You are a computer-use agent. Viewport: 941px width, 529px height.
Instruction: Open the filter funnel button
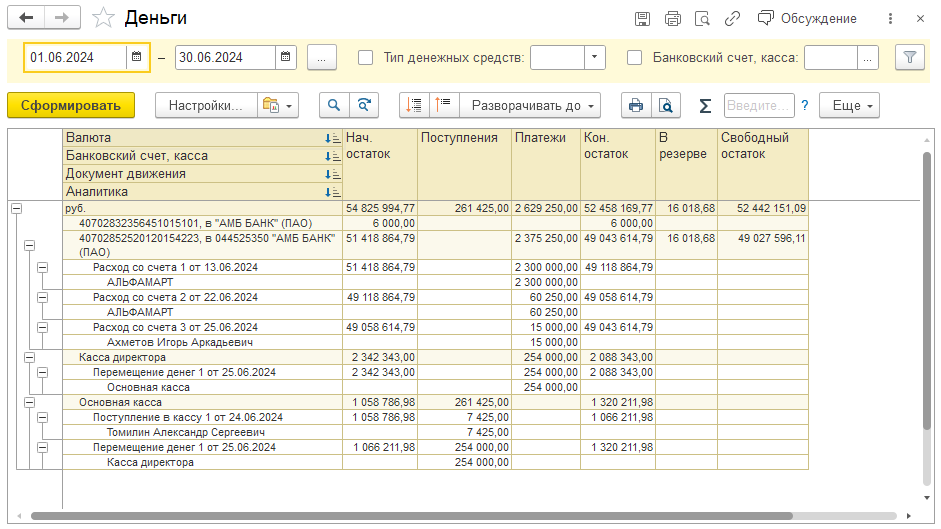pos(909,58)
